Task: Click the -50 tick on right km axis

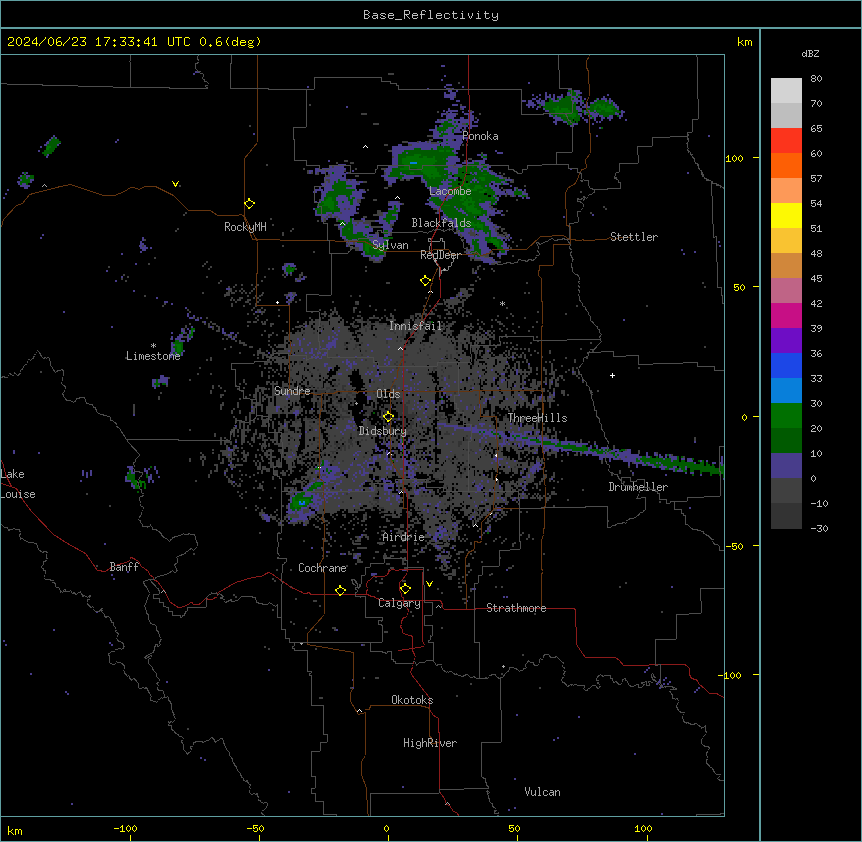Action: [x=734, y=546]
